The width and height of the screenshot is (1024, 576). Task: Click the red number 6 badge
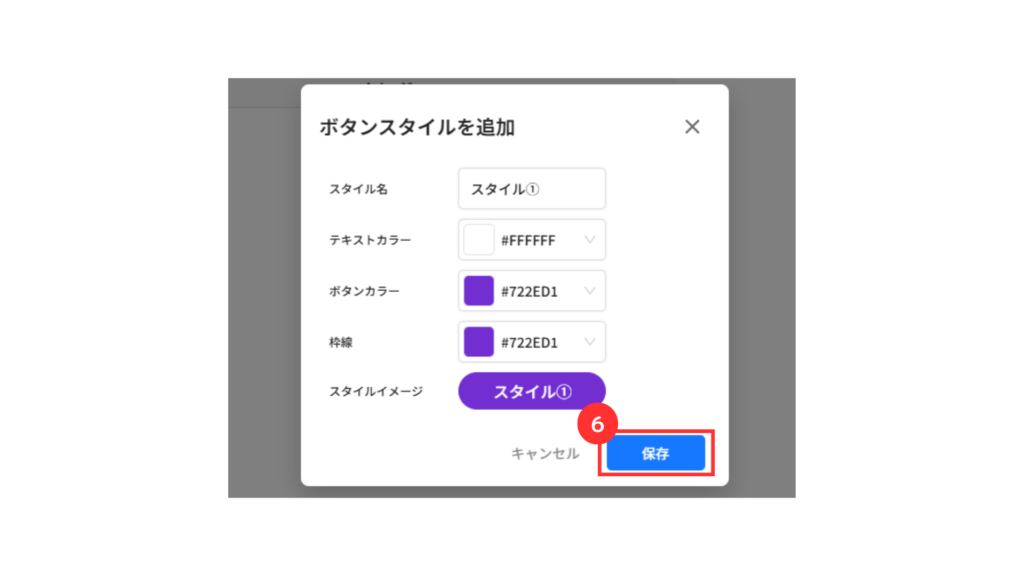click(597, 424)
